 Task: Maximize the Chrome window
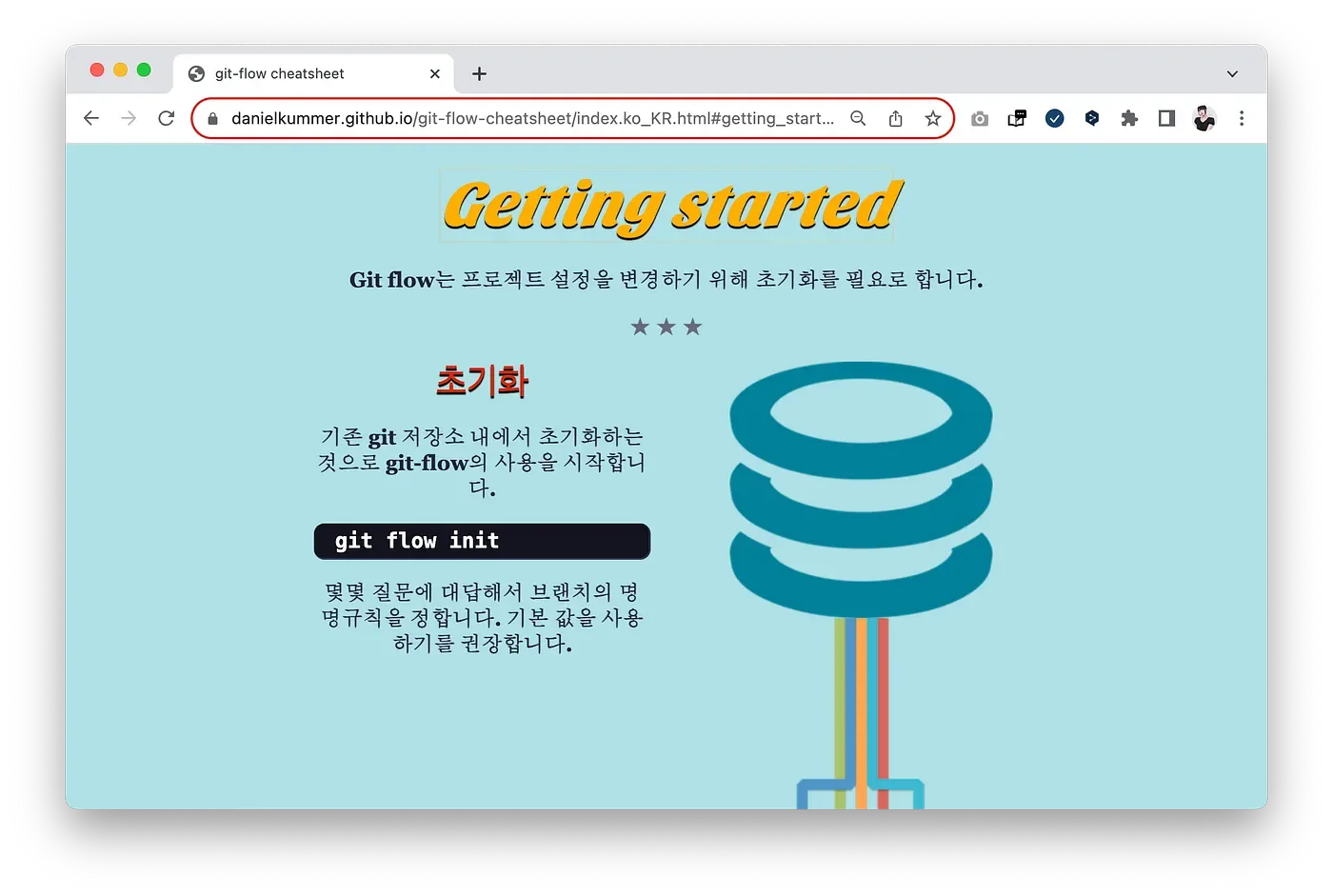(x=144, y=70)
